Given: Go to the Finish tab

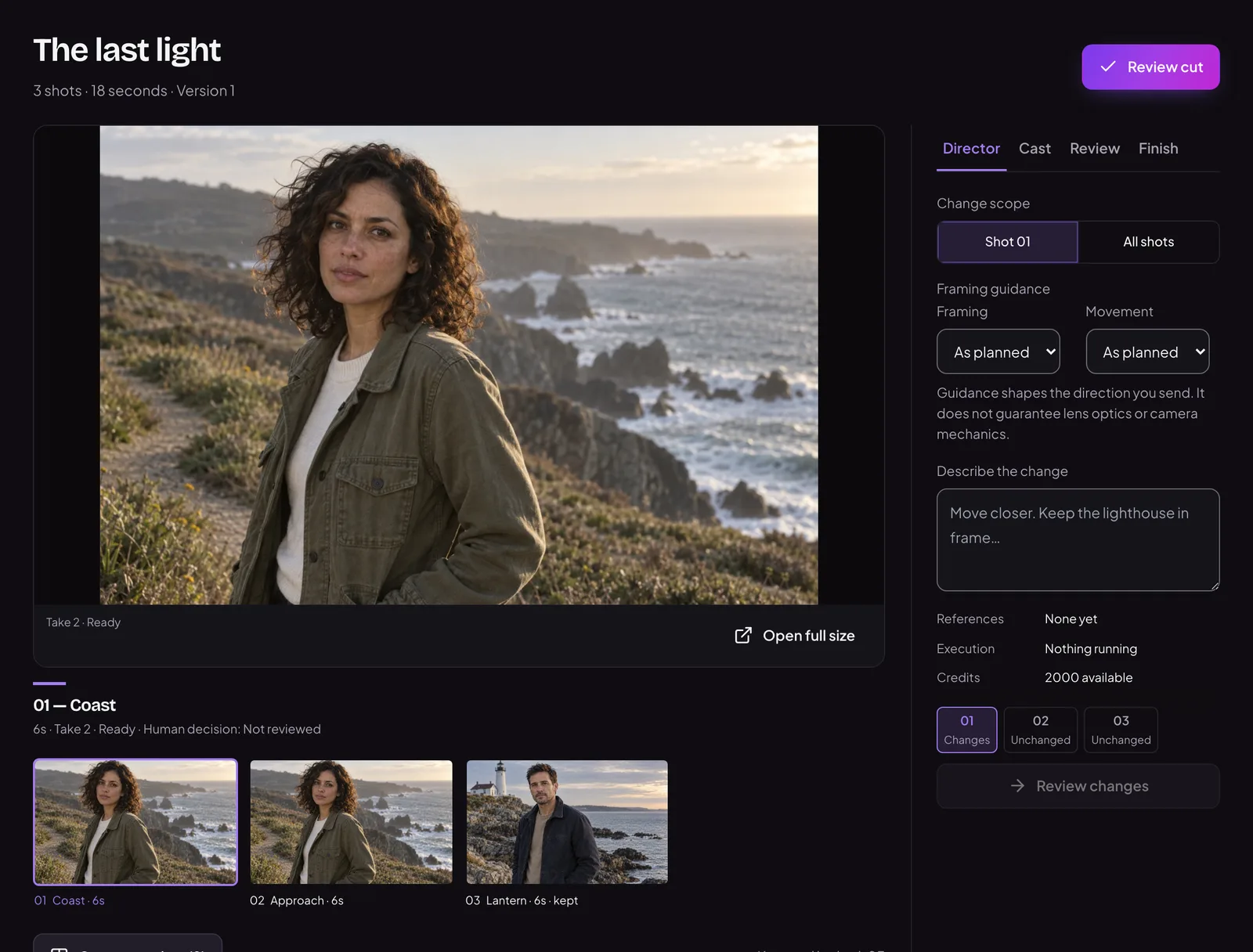Looking at the screenshot, I should tap(1158, 149).
